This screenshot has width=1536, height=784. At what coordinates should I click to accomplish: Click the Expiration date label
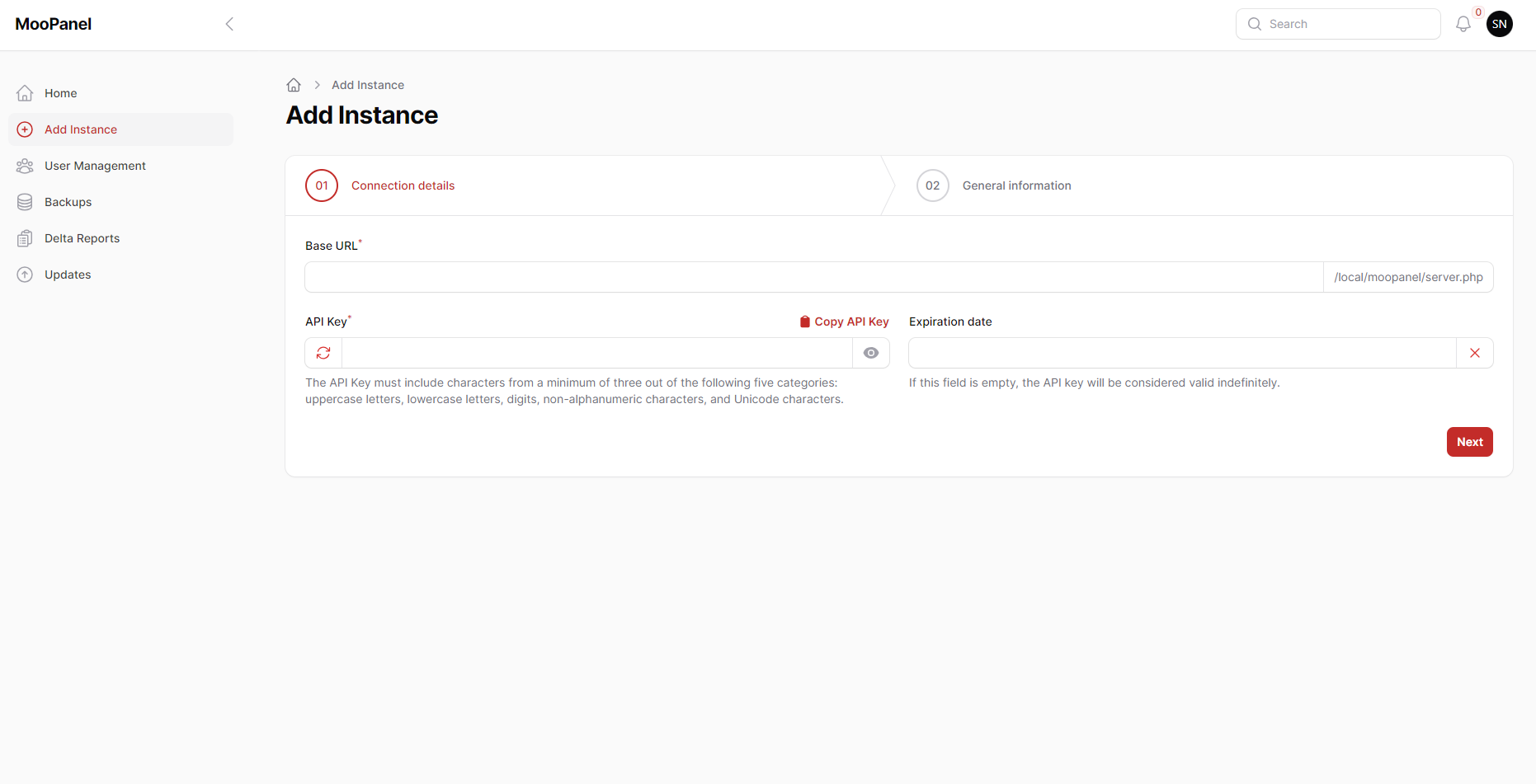pos(950,322)
